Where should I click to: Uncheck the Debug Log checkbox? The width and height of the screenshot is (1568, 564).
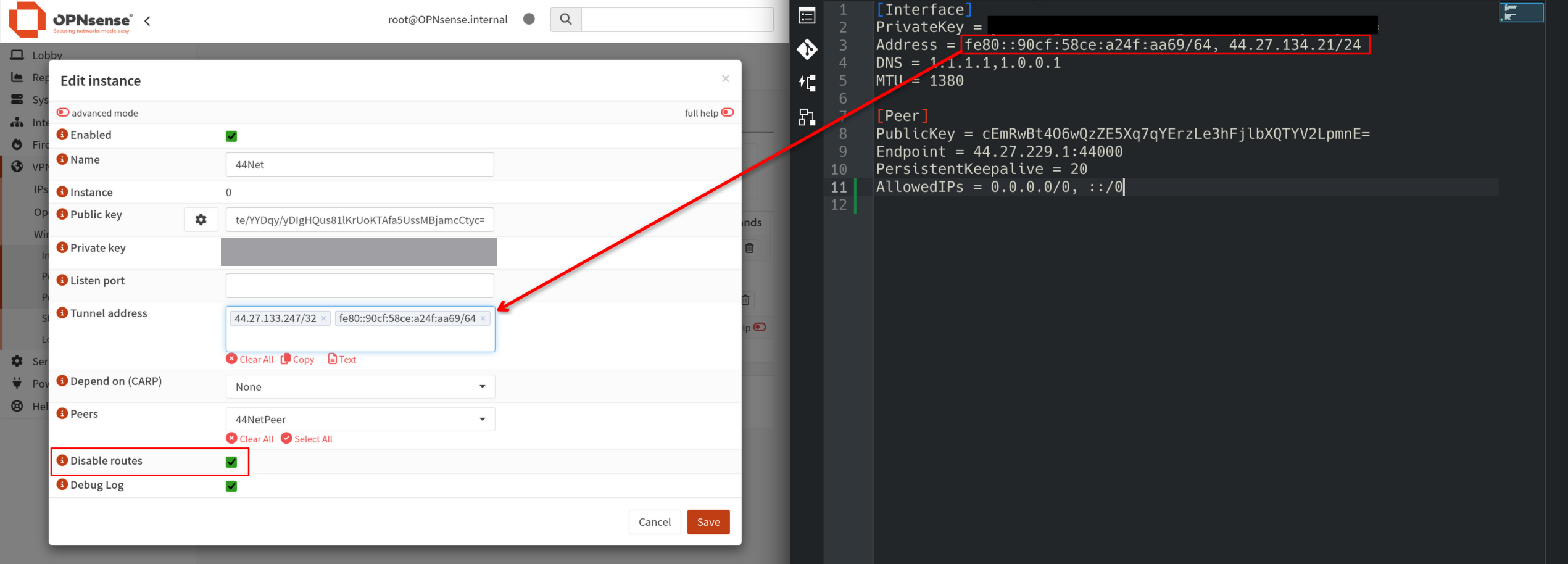[231, 486]
